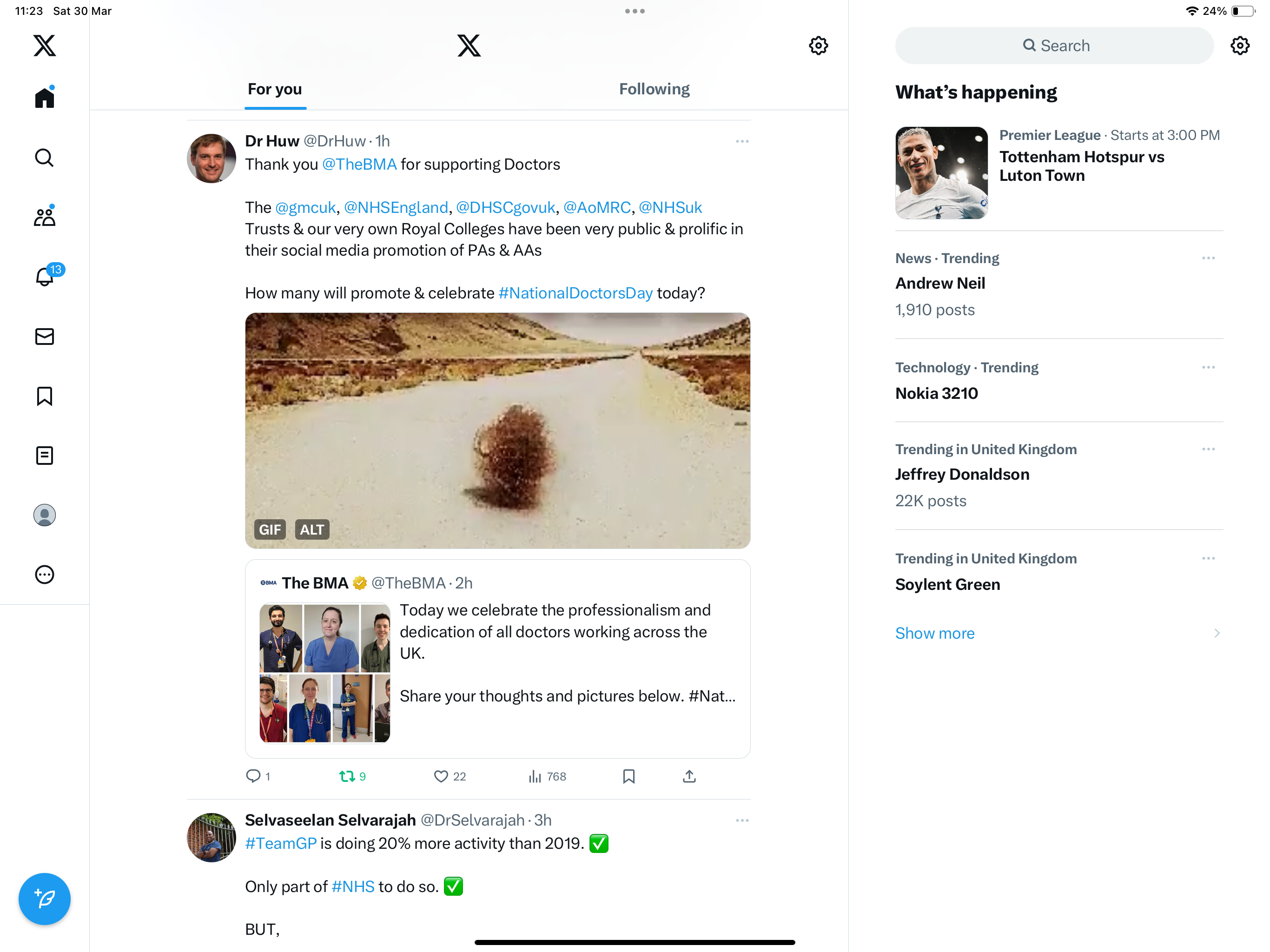Open the Home timeline icon in sidebar

point(44,97)
